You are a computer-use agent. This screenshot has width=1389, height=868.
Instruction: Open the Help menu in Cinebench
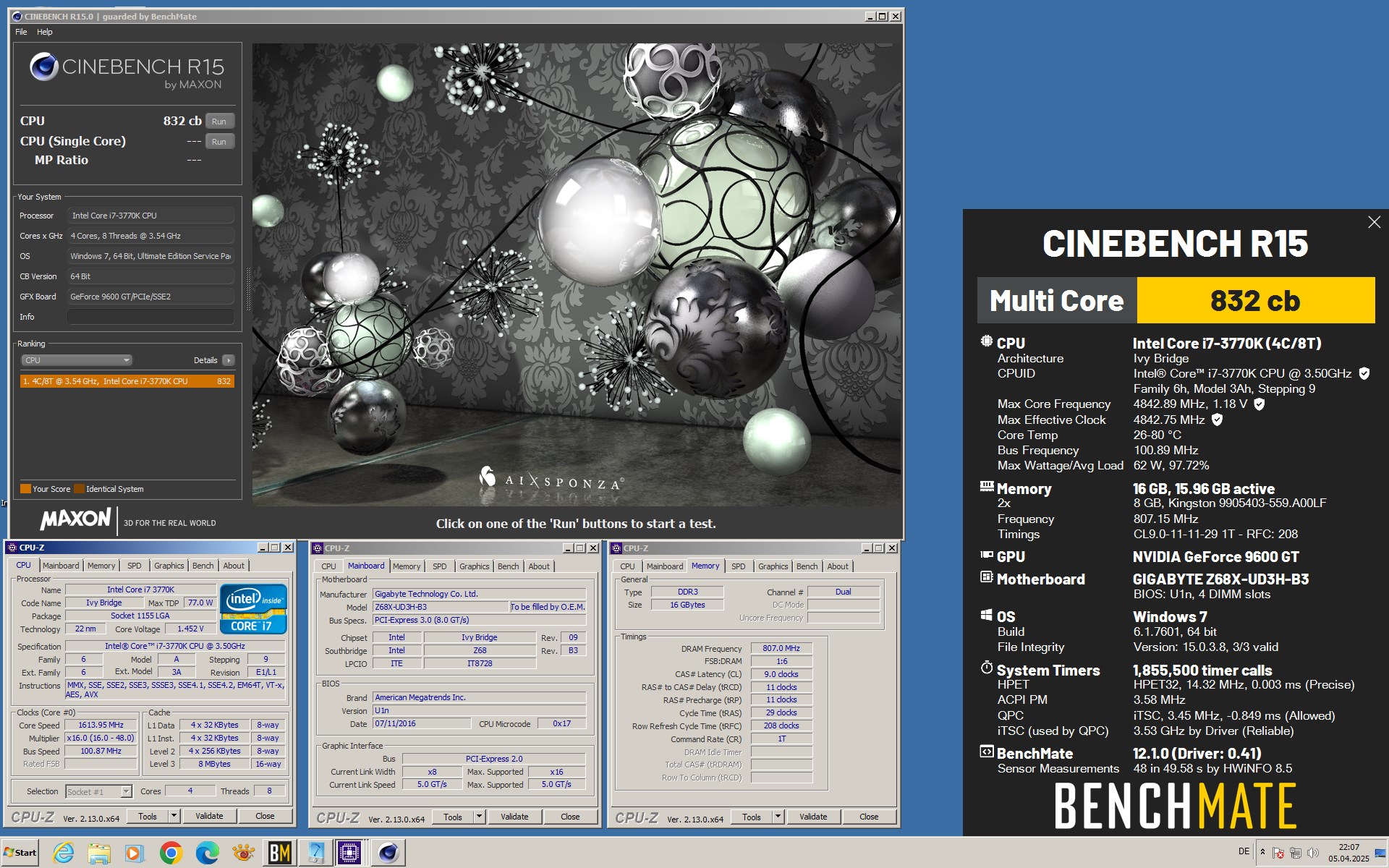[x=45, y=32]
